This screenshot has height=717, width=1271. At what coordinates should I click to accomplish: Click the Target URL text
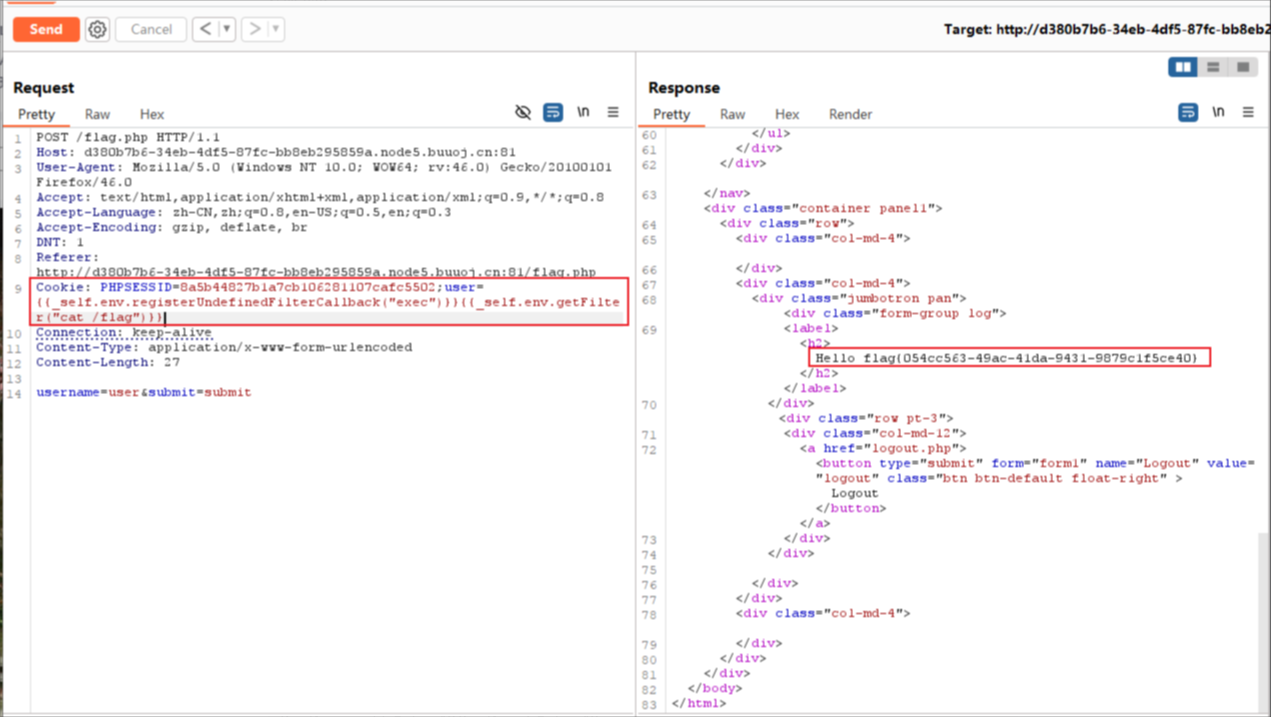coord(1107,29)
